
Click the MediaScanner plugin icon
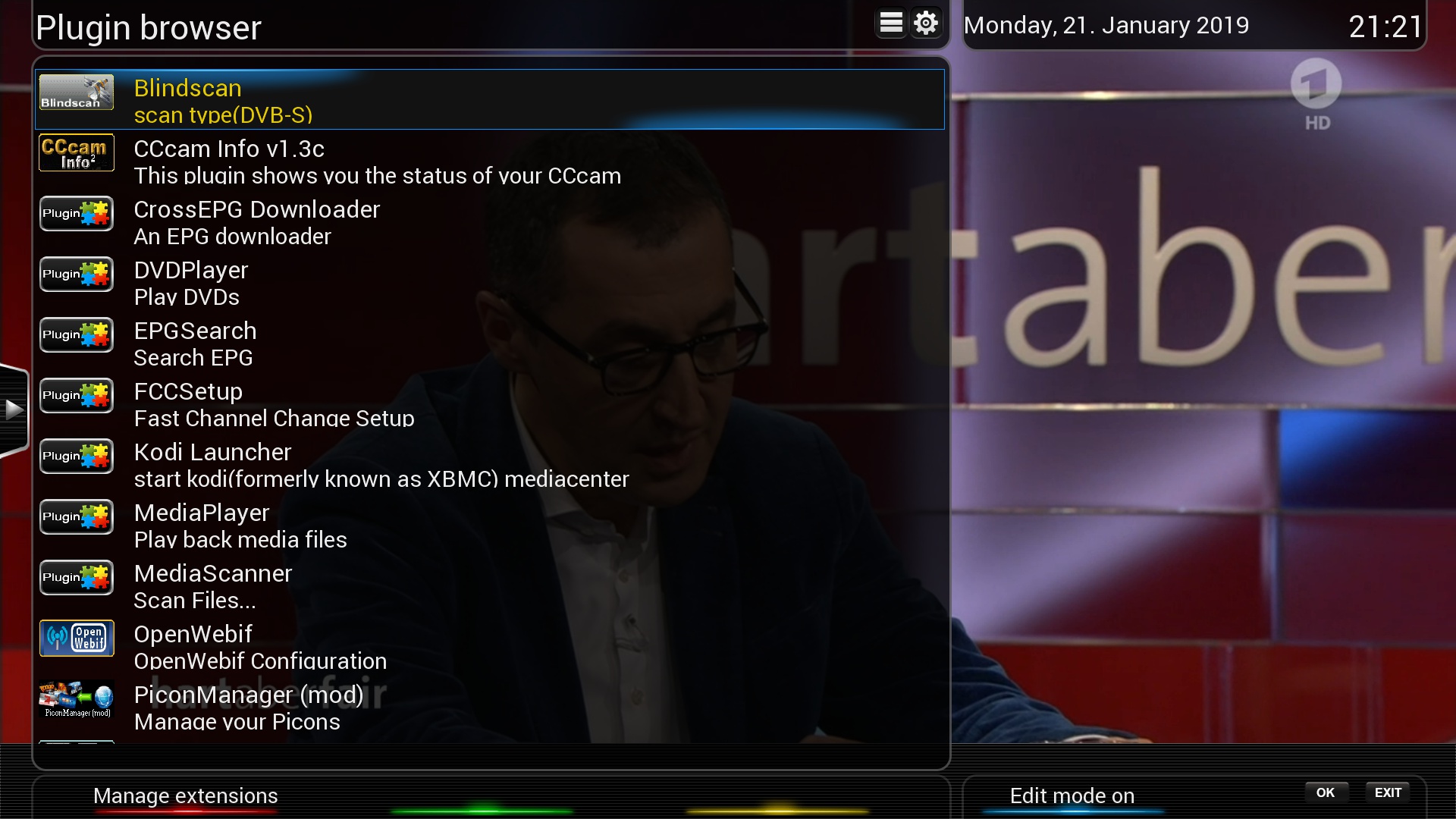click(76, 577)
